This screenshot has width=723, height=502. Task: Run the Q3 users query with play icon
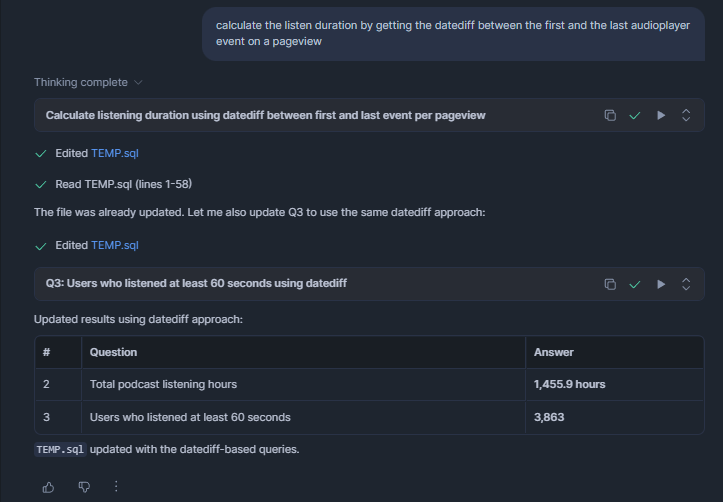660,284
